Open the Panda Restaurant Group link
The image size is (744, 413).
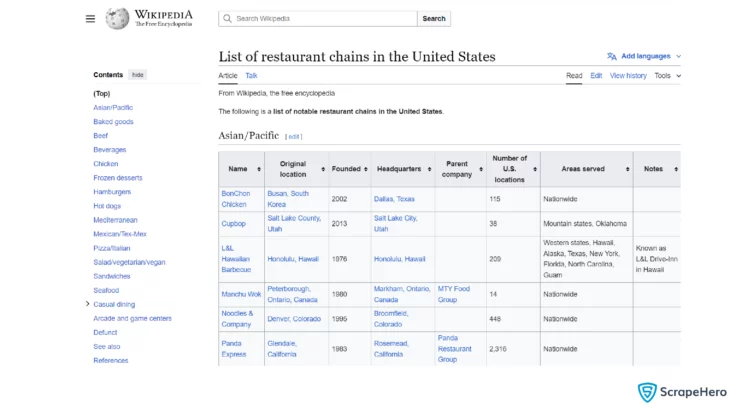455,348
